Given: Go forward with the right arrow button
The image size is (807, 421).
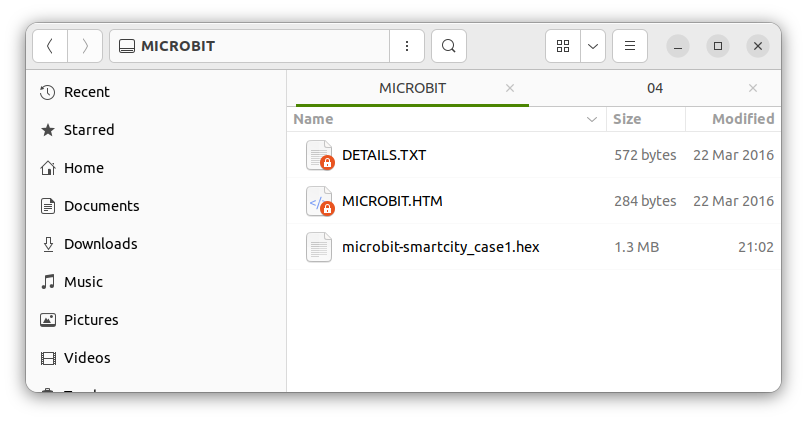Looking at the screenshot, I should 85,46.
